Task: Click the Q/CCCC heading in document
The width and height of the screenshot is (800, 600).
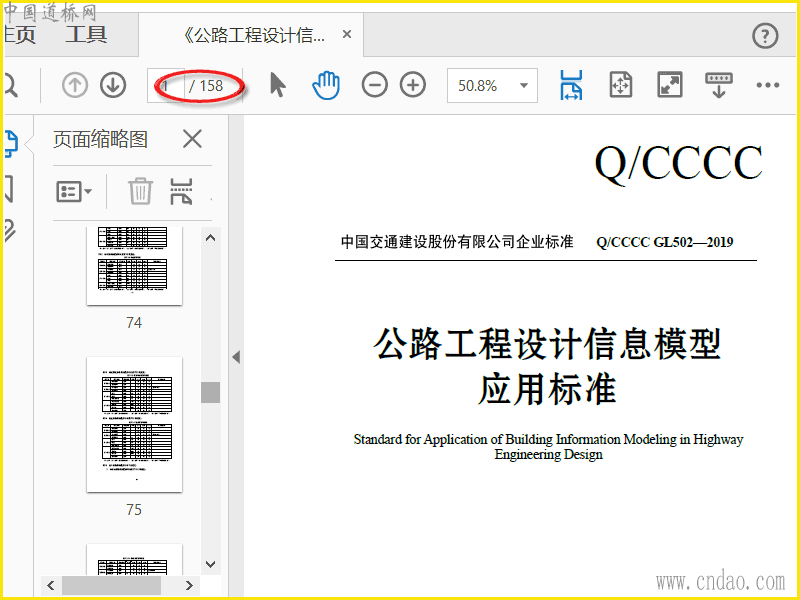Action: 678,164
